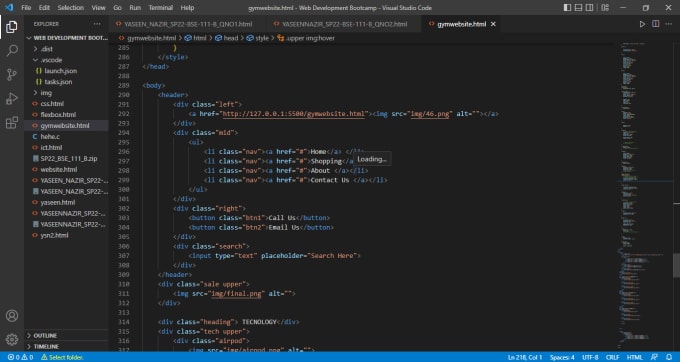
Task: Toggle the Secondary Side Bar
Action: tap(590, 7)
